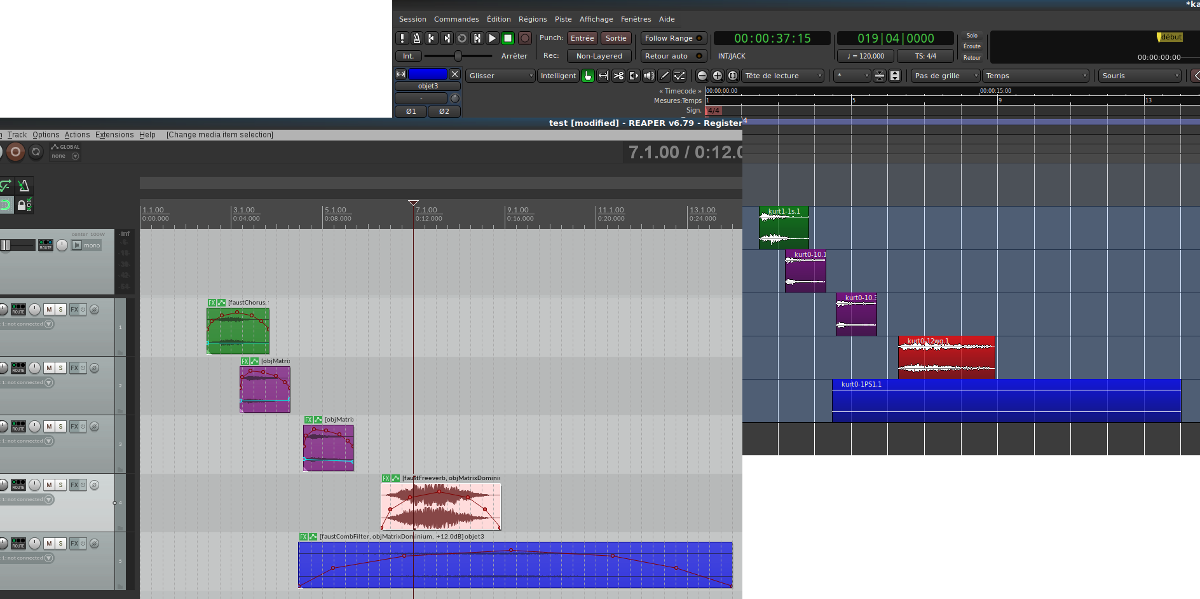Toggle the item lock padlock icon in REAPER

[x=24, y=204]
